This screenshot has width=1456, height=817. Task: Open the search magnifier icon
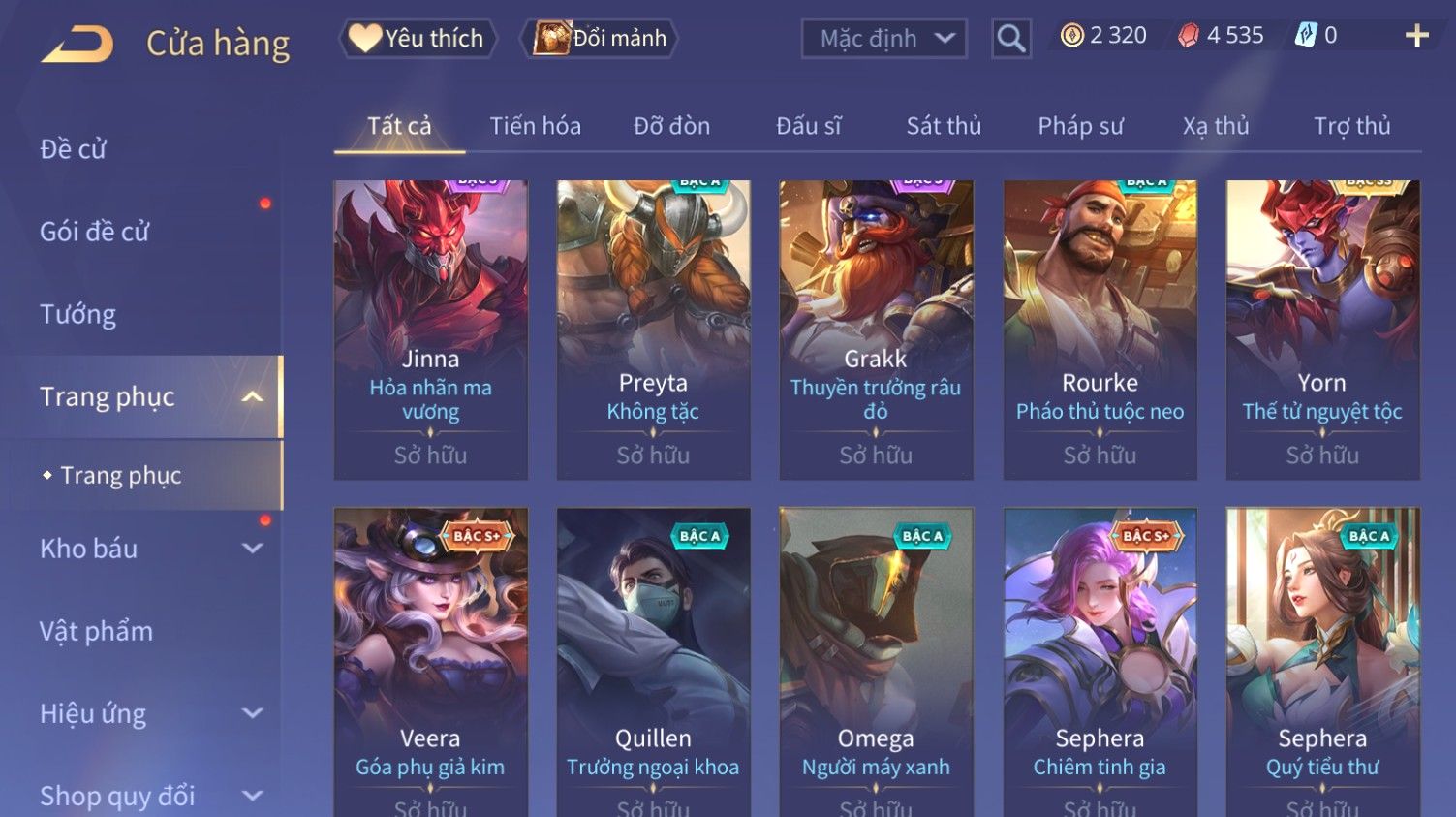tap(1010, 39)
